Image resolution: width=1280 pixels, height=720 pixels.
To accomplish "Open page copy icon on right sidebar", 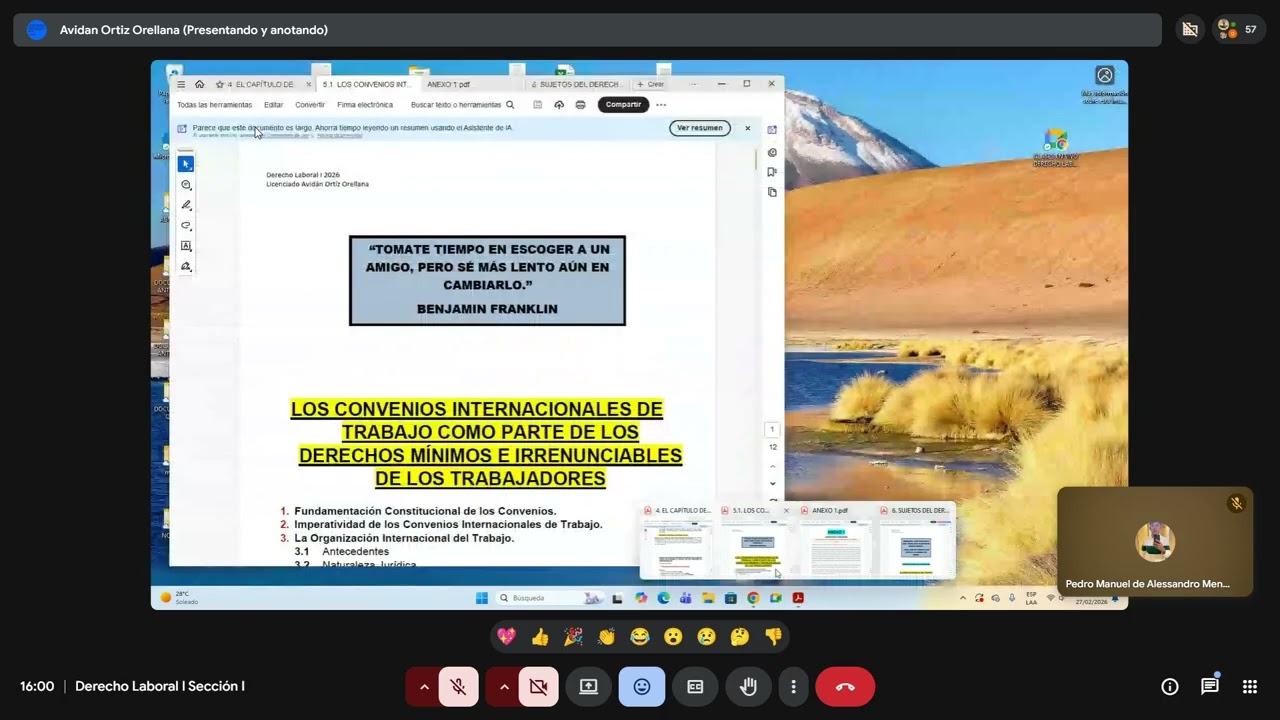I will pos(772,192).
